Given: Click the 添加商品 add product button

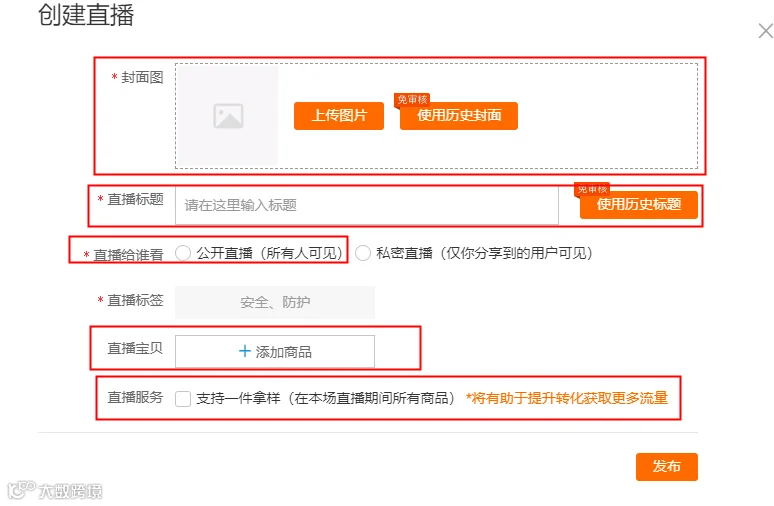Looking at the screenshot, I should (x=275, y=352).
